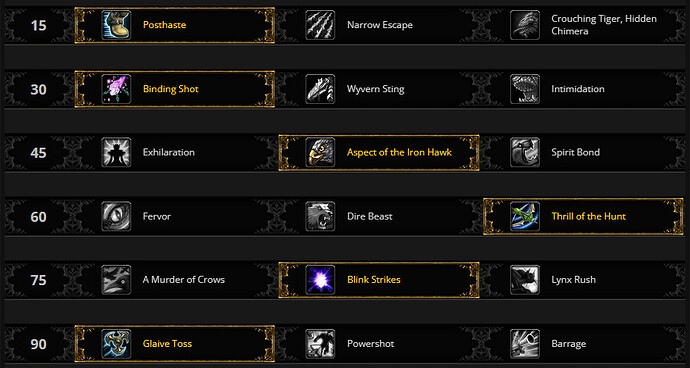Select the Narrow Escape claw icon
Viewport: 690px width, 368px height.
320,25
